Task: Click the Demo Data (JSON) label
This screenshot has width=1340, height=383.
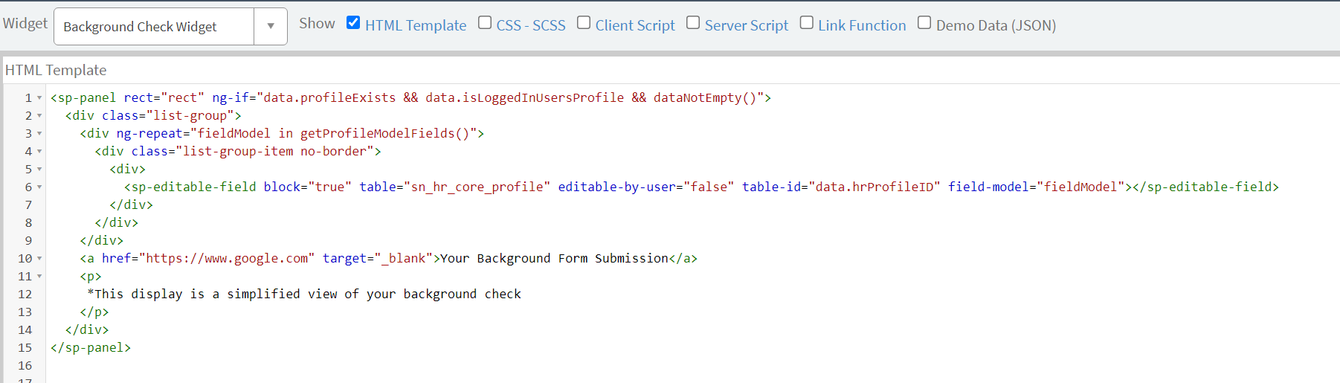Action: point(996,25)
